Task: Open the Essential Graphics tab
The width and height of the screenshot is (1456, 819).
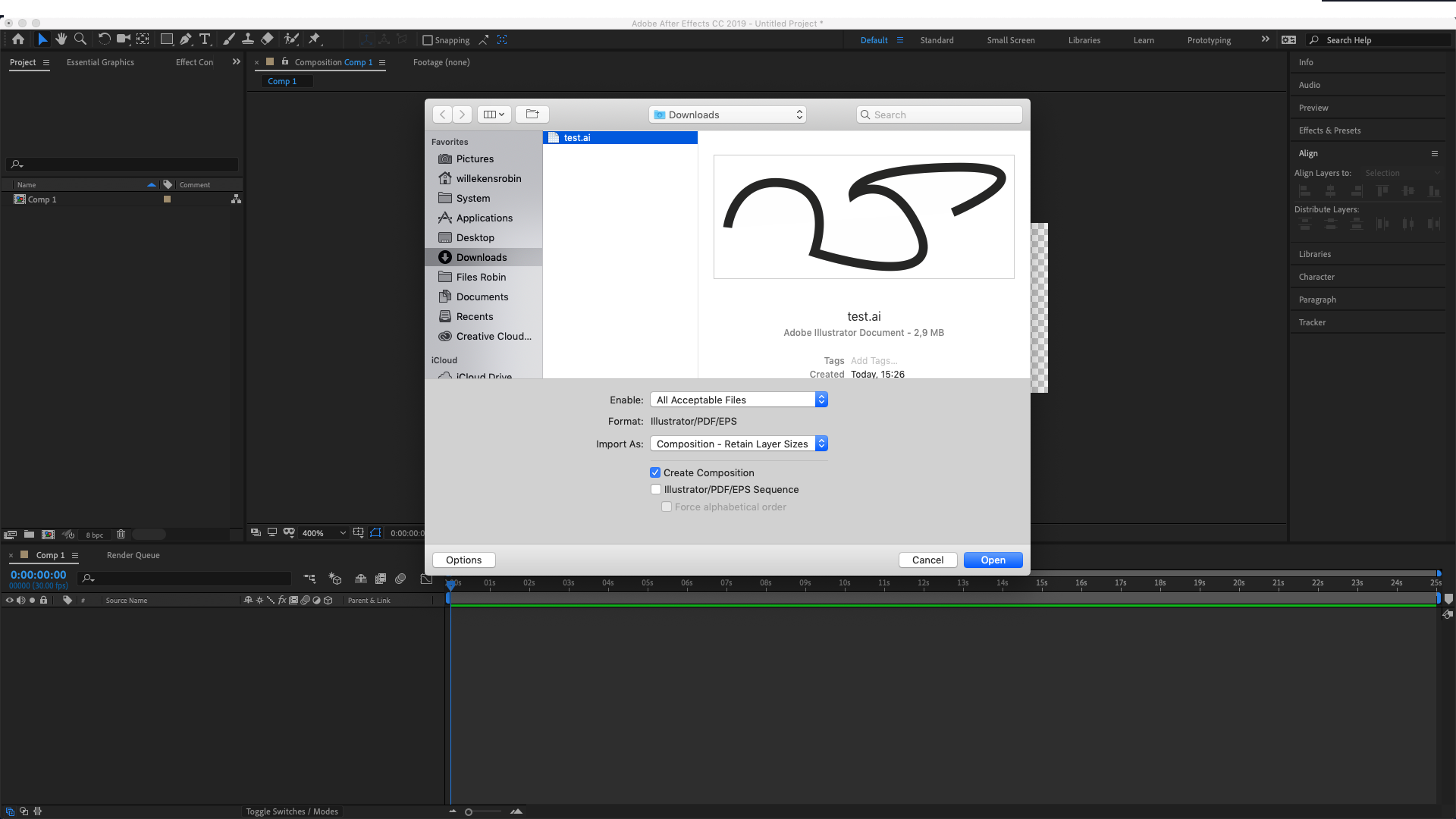Action: (x=100, y=62)
